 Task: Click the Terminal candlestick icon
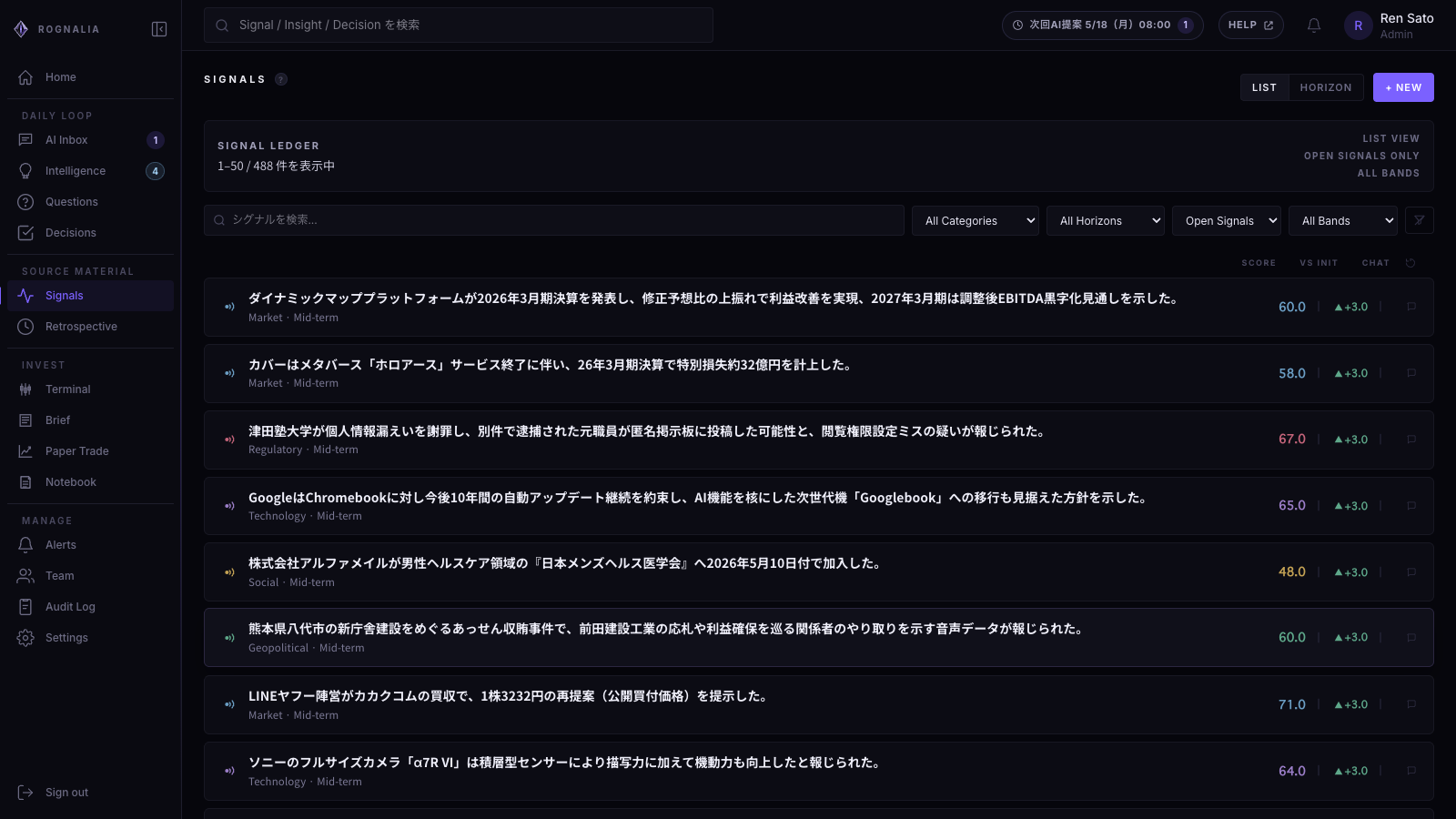pyautogui.click(x=25, y=389)
